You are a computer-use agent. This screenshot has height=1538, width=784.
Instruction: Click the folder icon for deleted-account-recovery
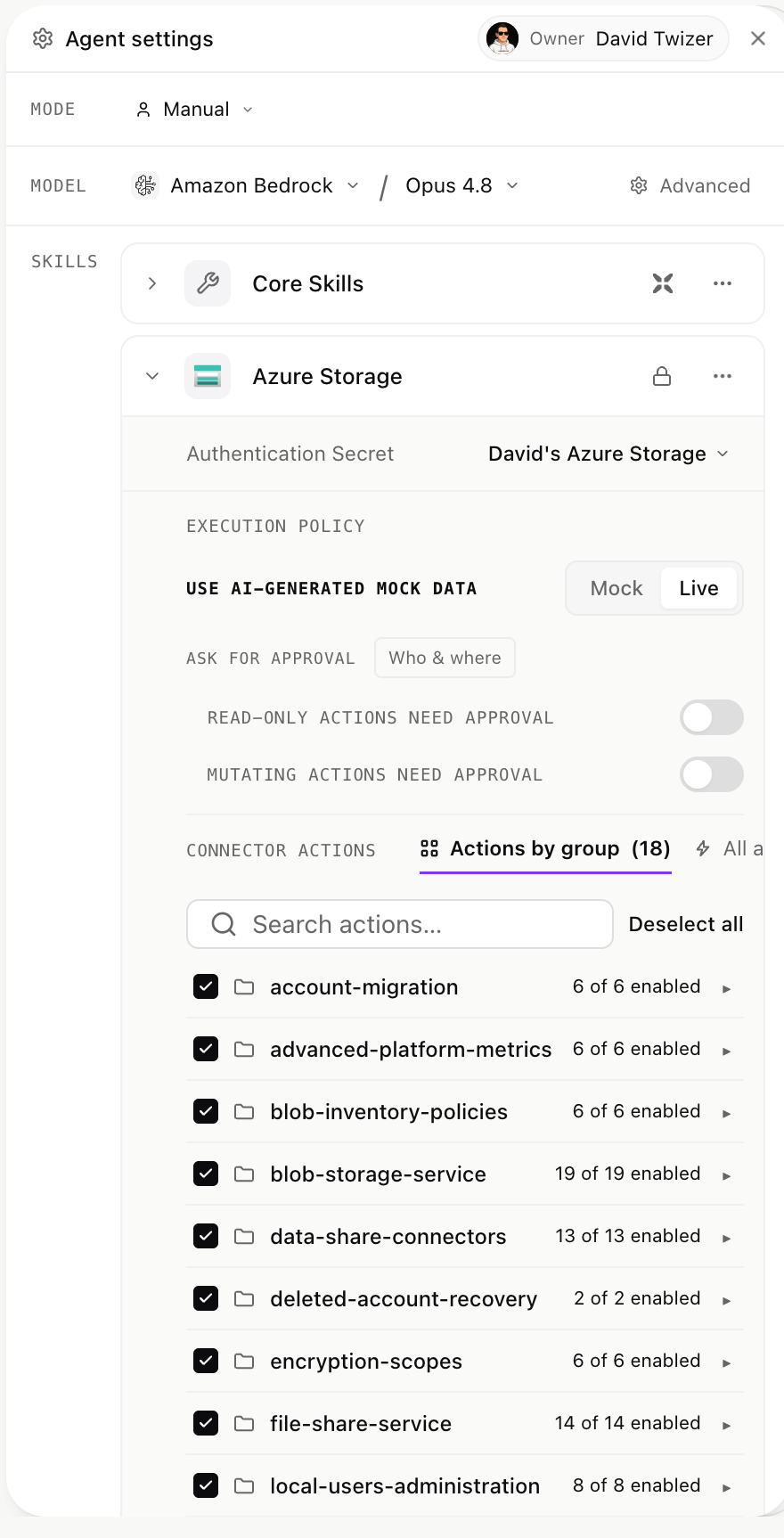pos(244,1298)
